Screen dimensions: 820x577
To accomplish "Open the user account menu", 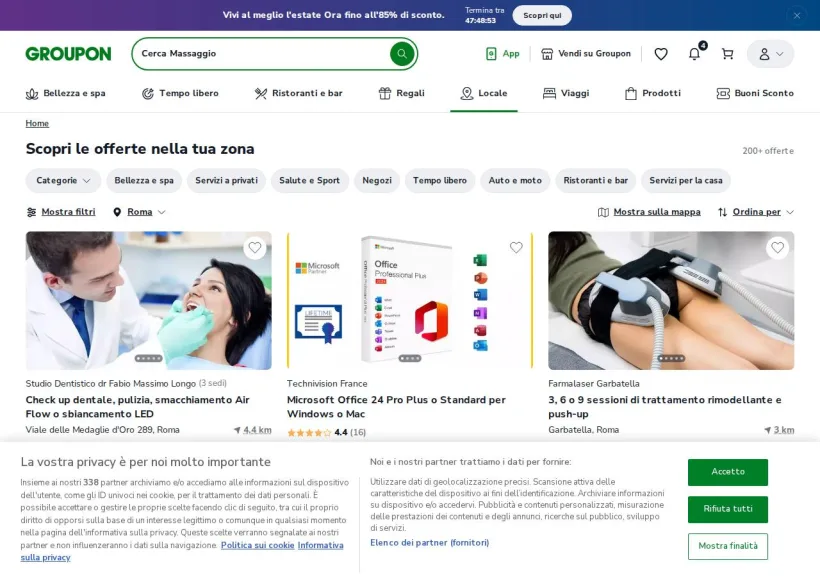I will [770, 54].
